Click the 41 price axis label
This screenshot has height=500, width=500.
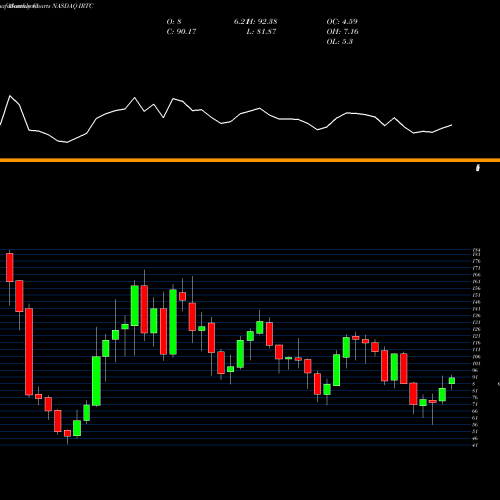coord(475,445)
